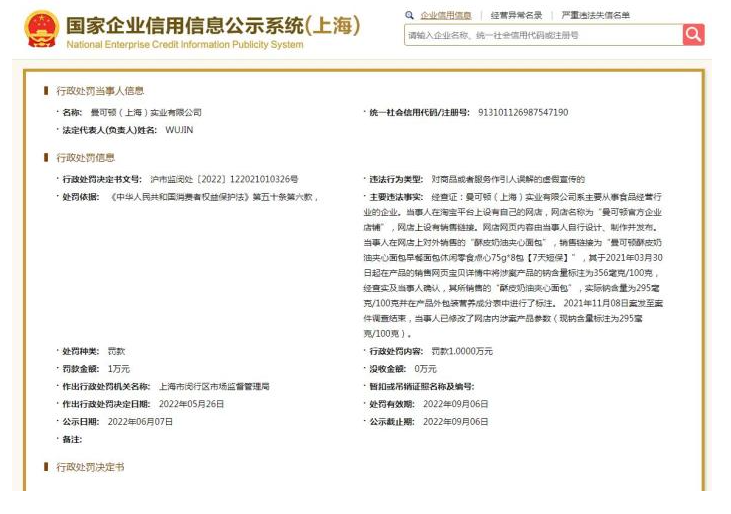The width and height of the screenshot is (731, 514).
Task: Click the 行政处罚信息 section heading
Action: [85, 158]
